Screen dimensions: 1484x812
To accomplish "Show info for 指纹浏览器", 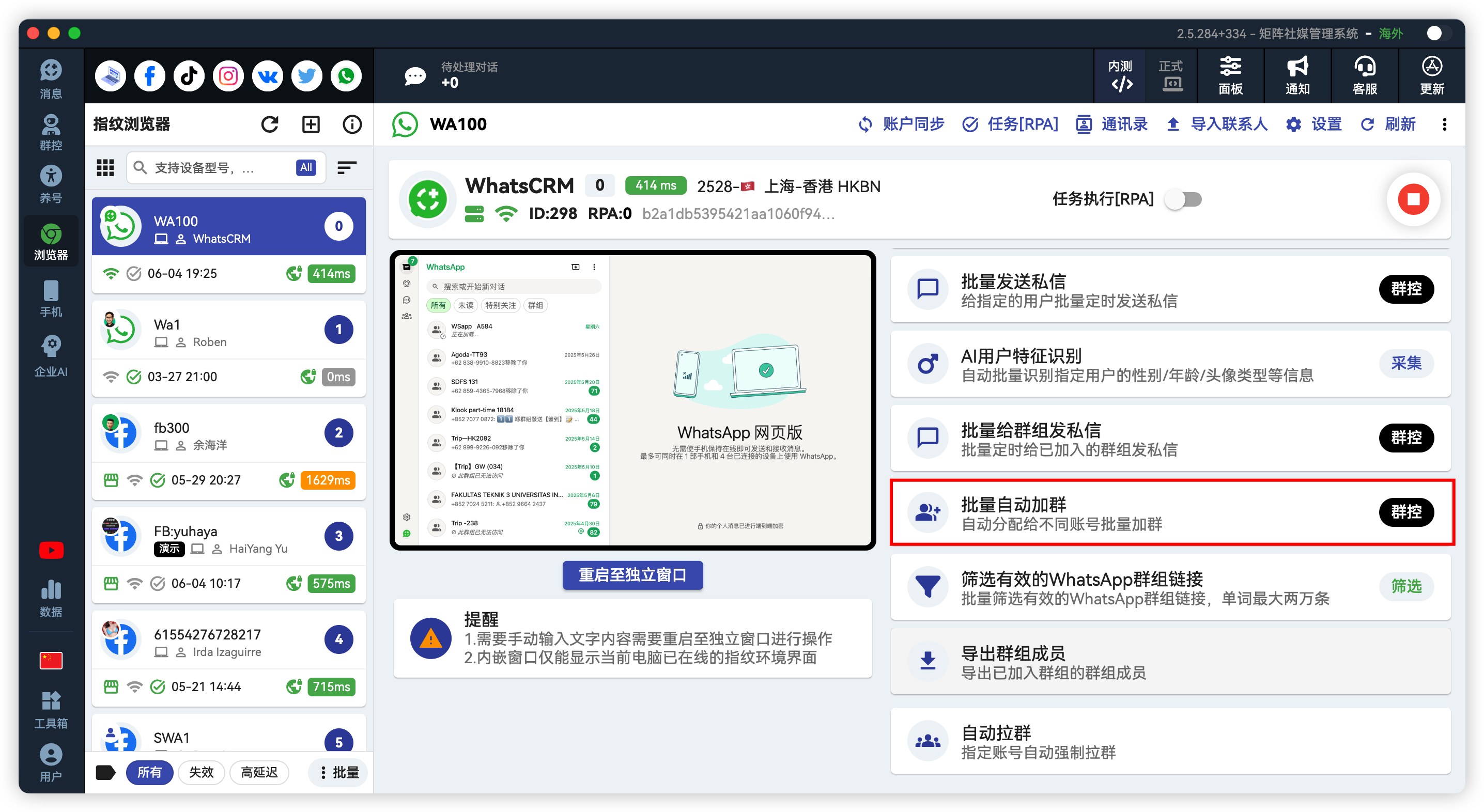I will (352, 124).
